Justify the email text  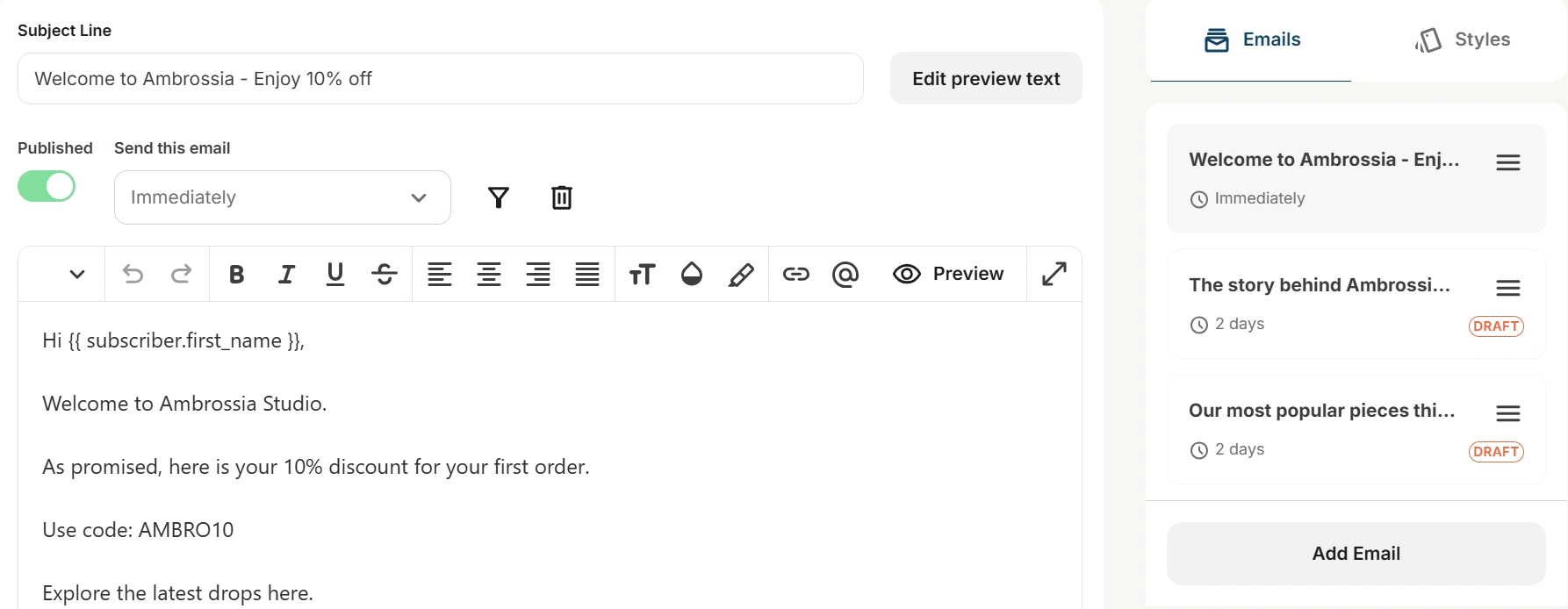point(587,275)
